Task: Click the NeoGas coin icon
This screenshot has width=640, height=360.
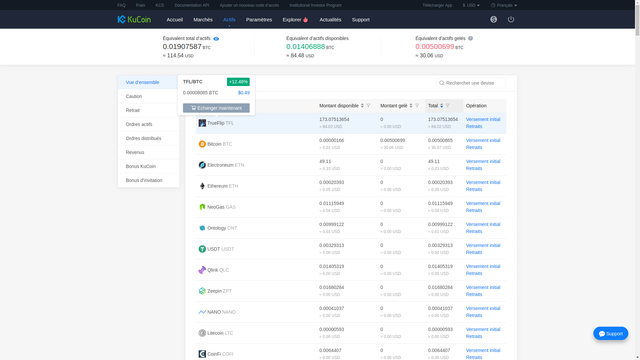Action: [x=202, y=207]
